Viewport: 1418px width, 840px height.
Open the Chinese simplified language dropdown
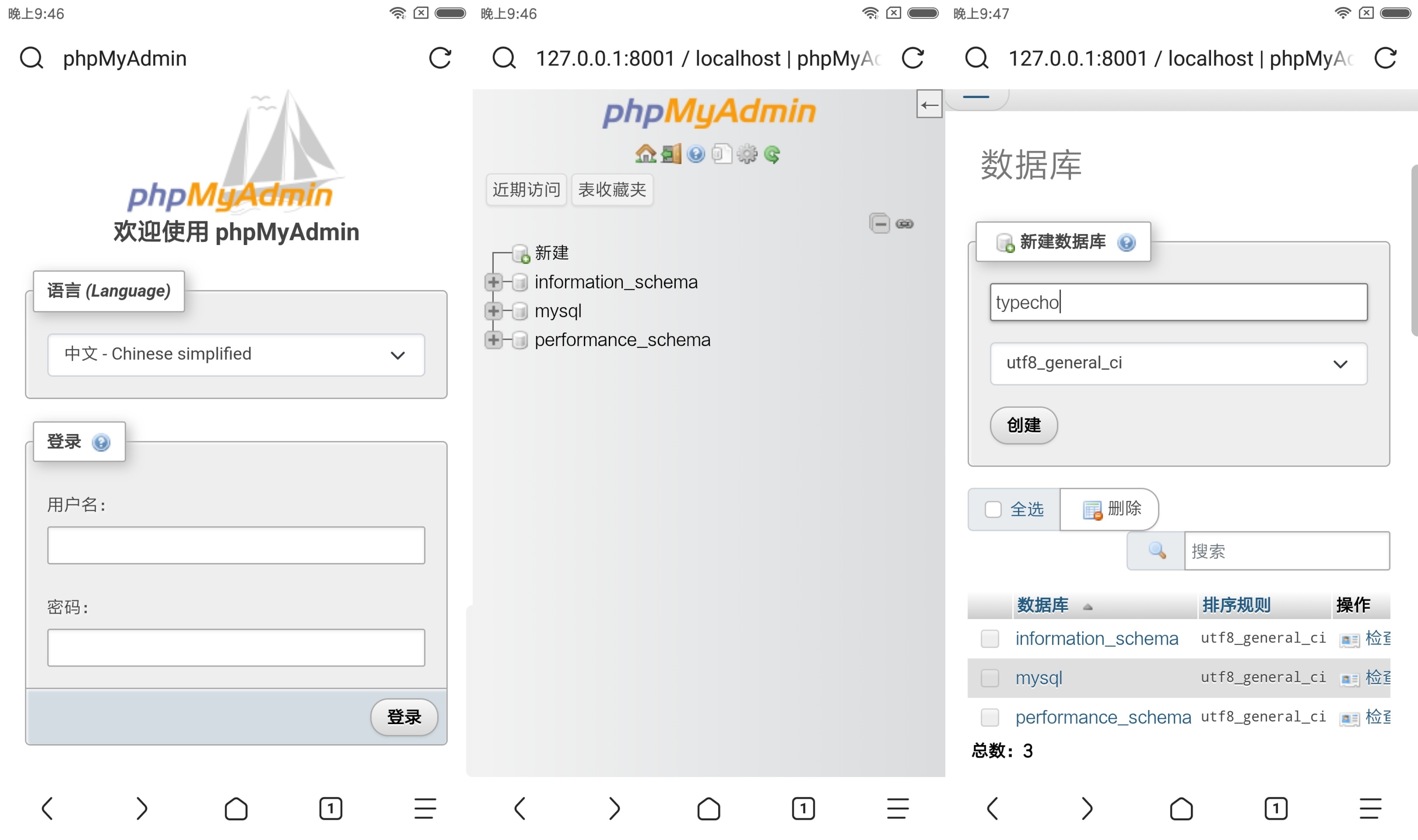coord(236,354)
